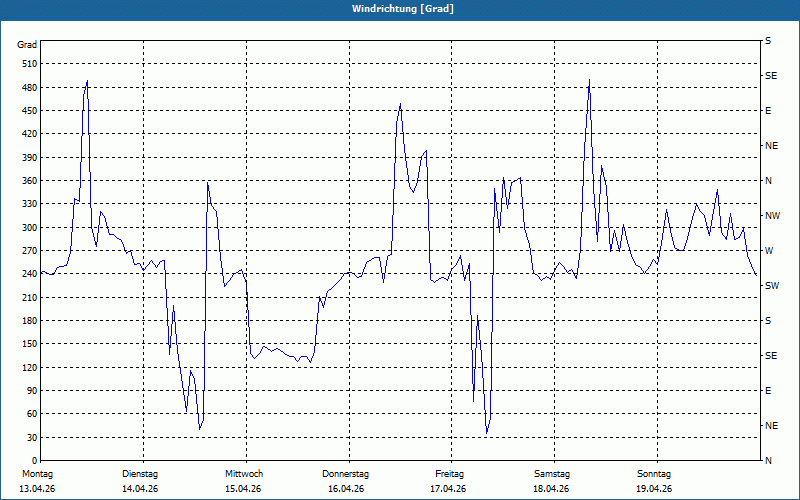Image resolution: width=800 pixels, height=500 pixels.
Task: Click the 13.04.26 date label
Action: click(37, 489)
